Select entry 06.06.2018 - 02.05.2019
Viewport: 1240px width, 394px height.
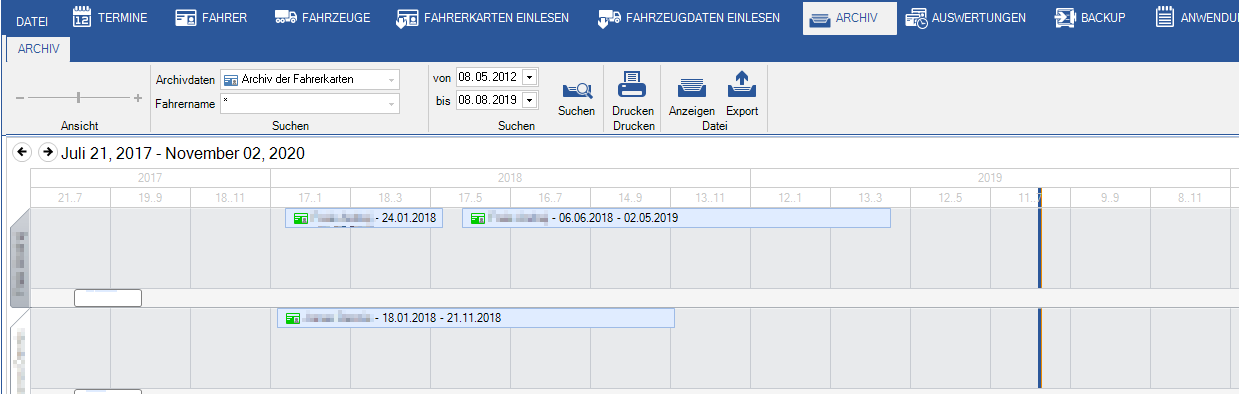coord(676,217)
